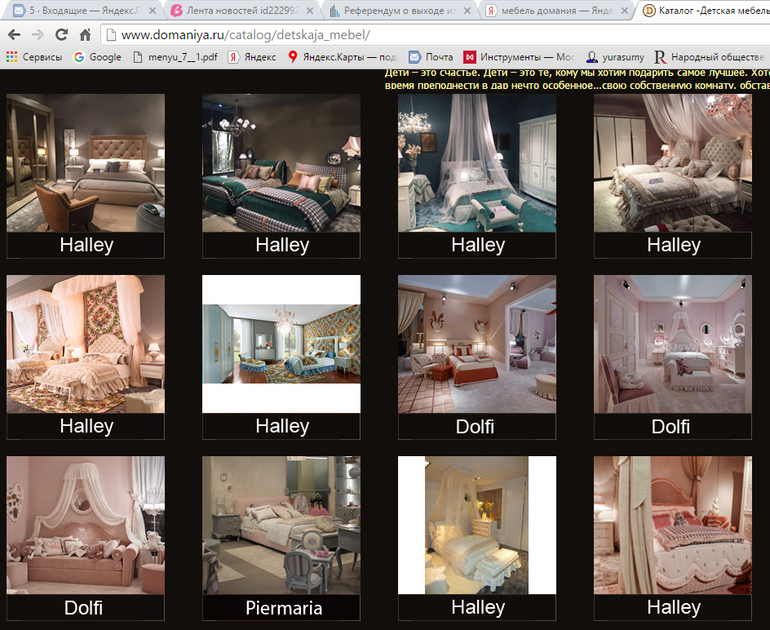Click the Dolfi label under canopy sofa
770x630 pixels.
(x=84, y=607)
